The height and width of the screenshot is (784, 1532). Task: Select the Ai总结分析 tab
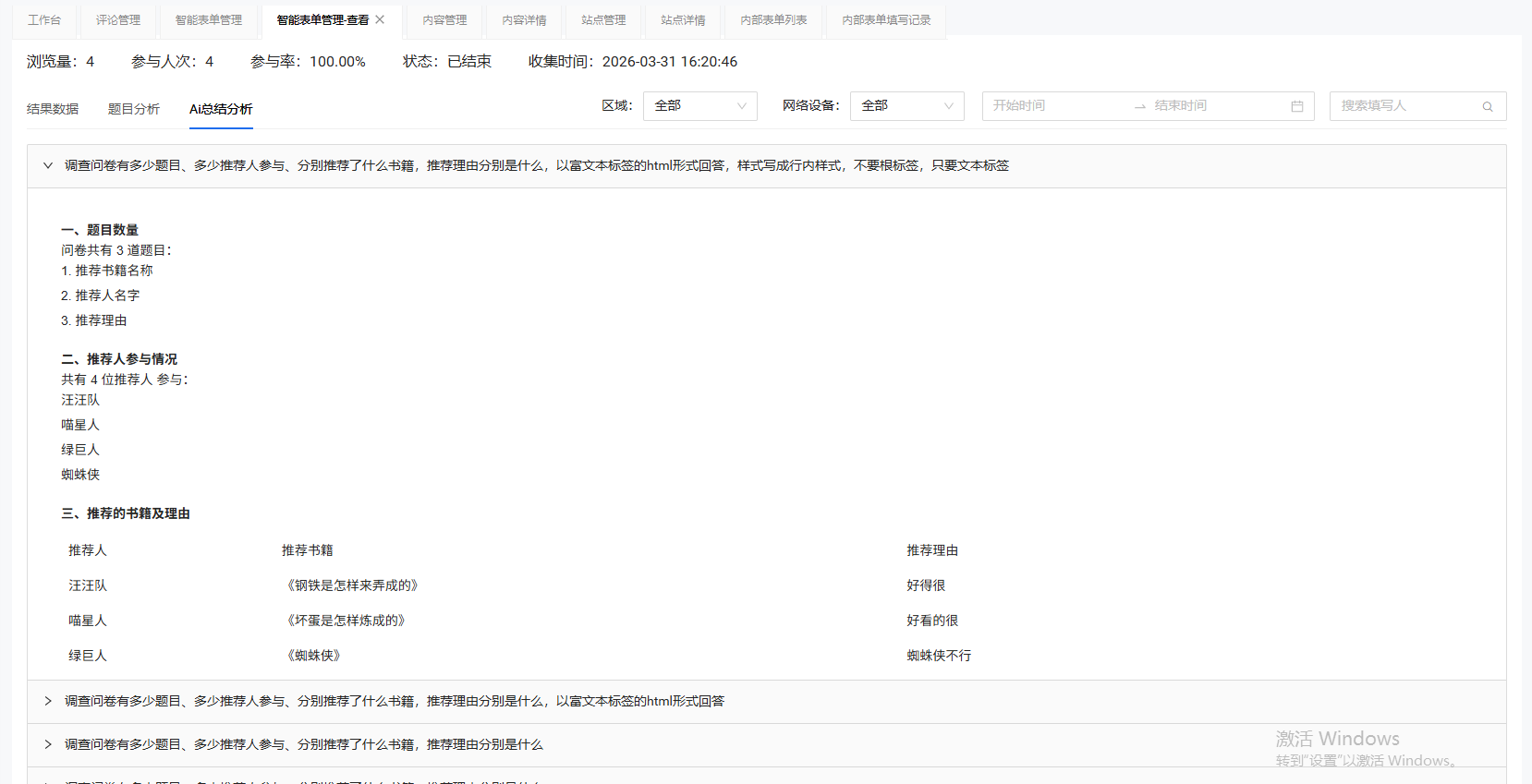click(x=221, y=109)
